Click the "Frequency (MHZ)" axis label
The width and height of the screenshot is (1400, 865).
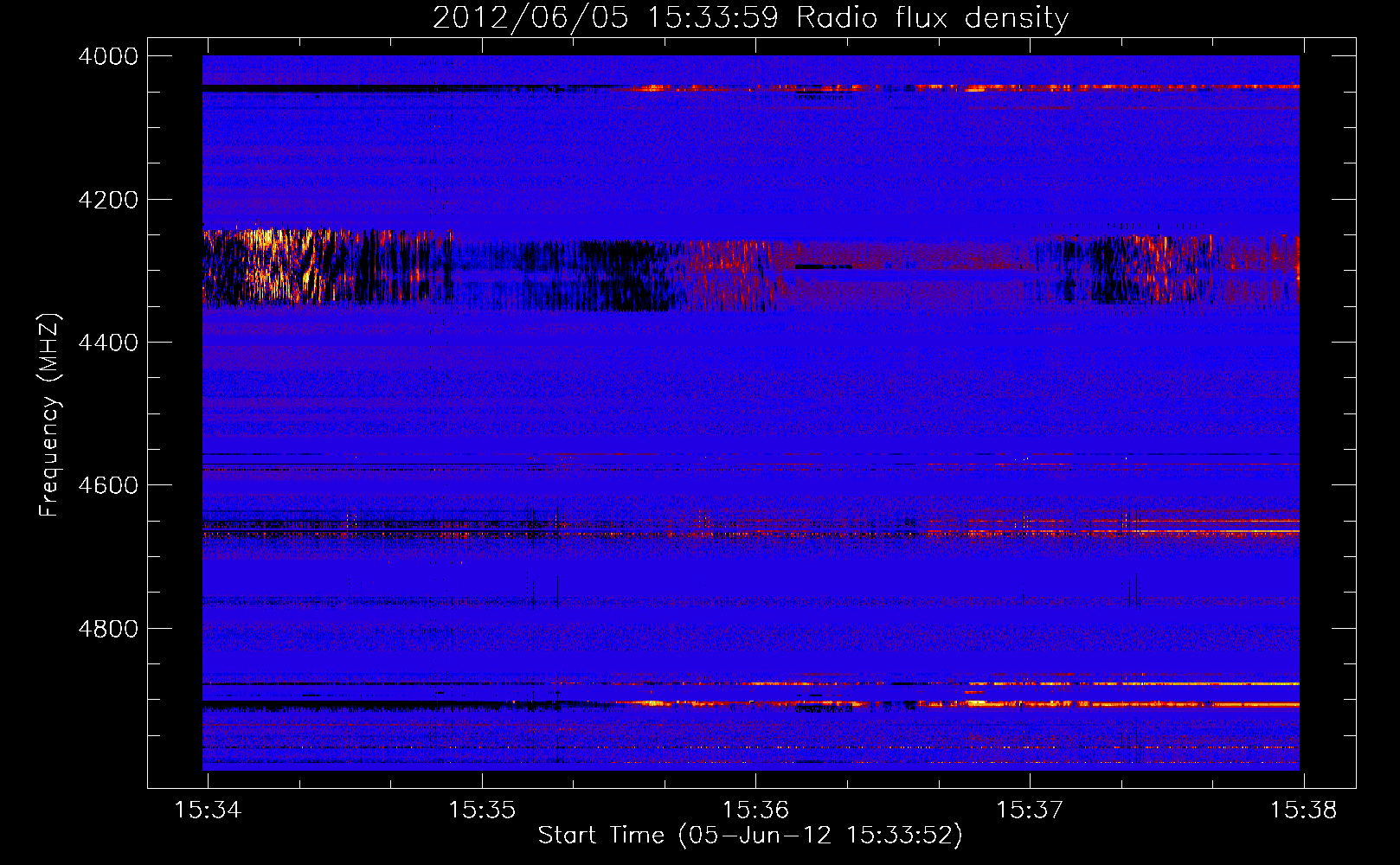49,415
